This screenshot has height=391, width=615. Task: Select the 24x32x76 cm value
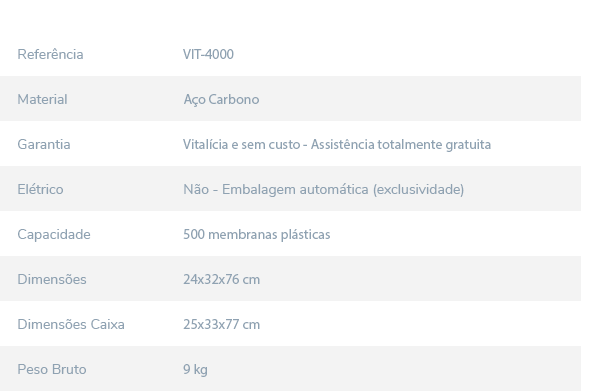click(221, 280)
